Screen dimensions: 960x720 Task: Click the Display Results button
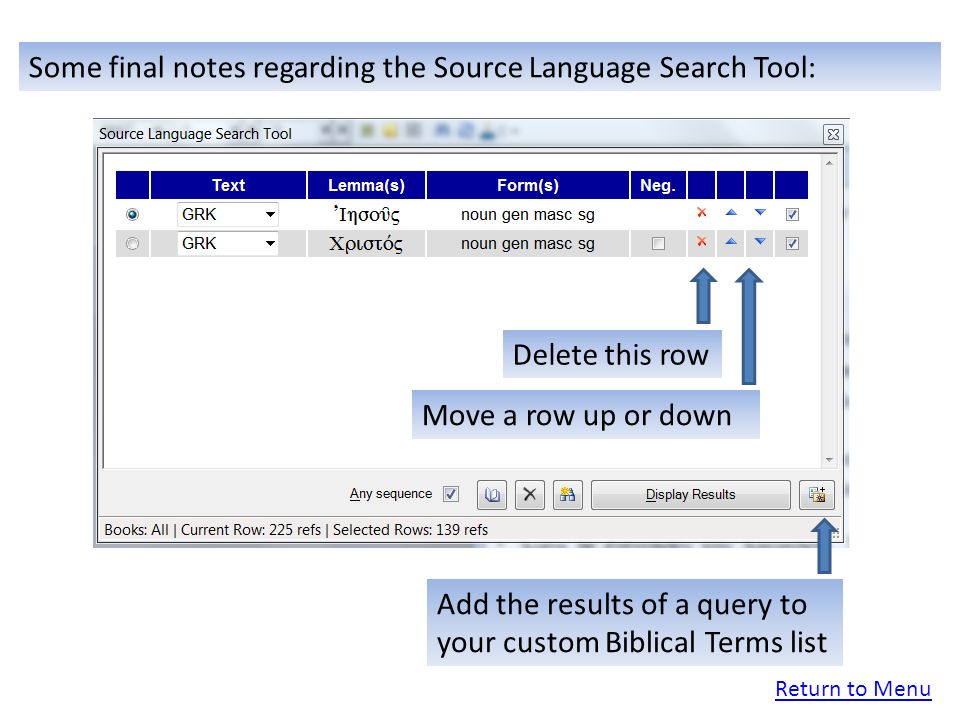coord(691,495)
